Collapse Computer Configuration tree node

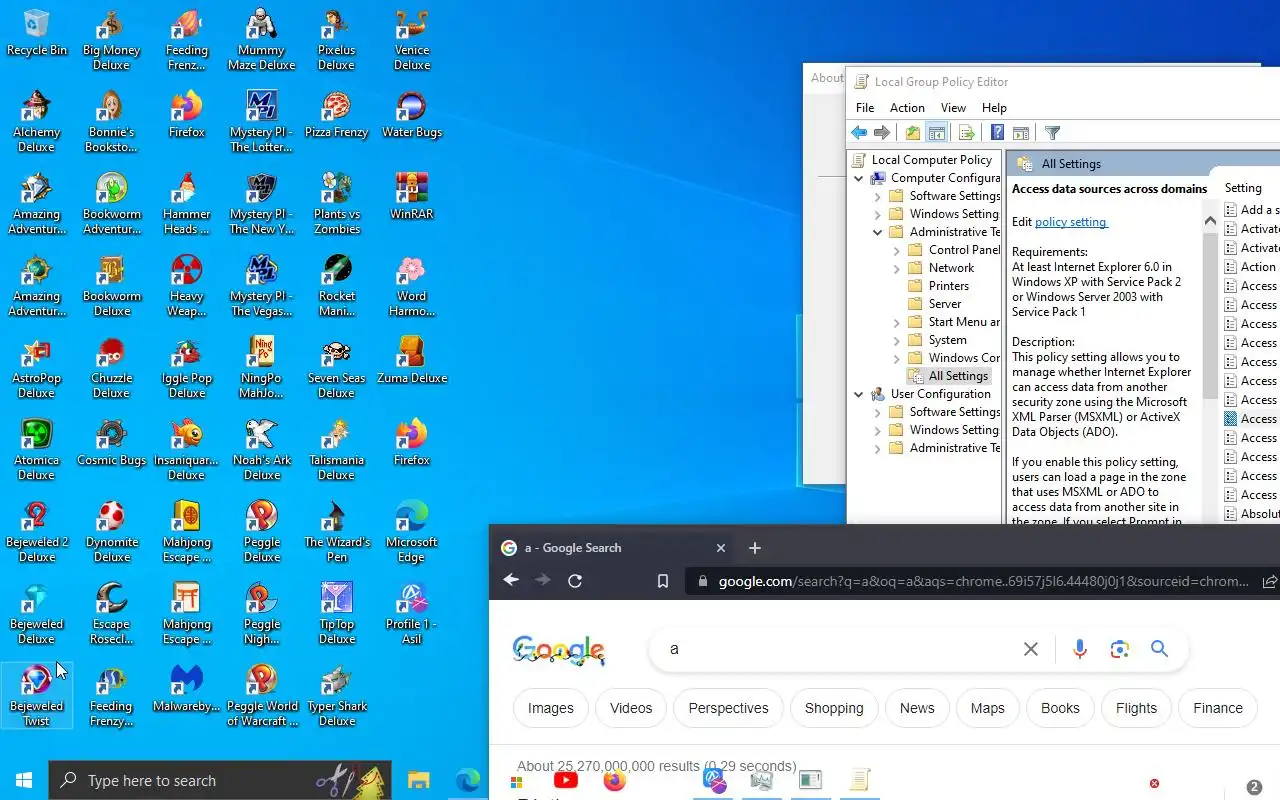[858, 178]
